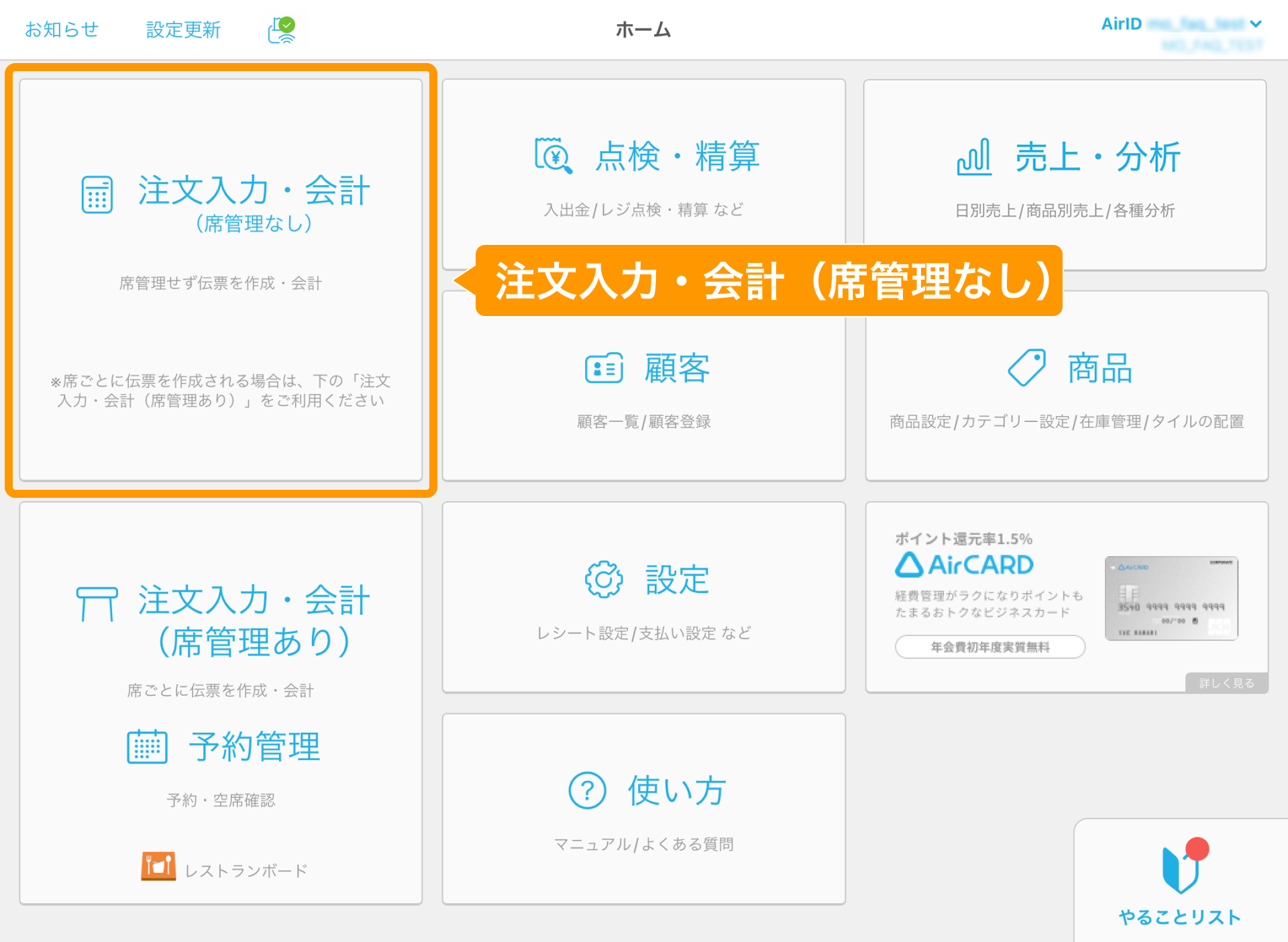Open the お知らせ notifications link
The width and height of the screenshot is (1288, 942).
62,30
